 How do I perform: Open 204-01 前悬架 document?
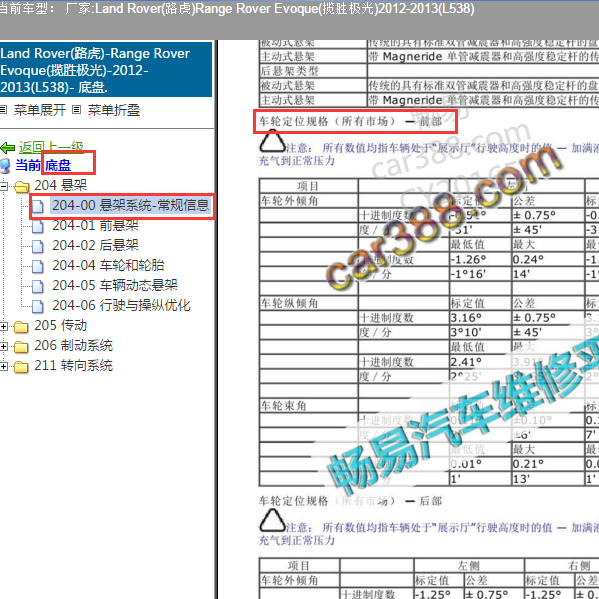(x=95, y=225)
